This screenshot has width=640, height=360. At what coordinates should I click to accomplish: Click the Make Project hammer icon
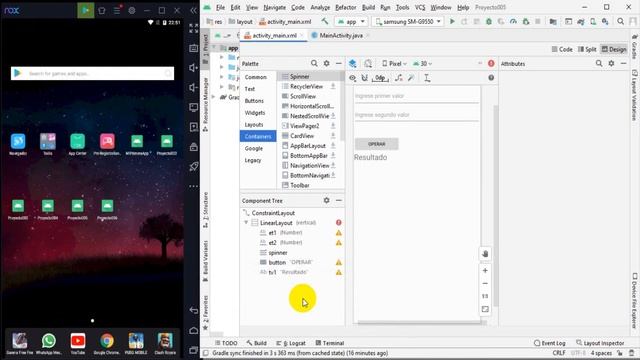(x=324, y=21)
